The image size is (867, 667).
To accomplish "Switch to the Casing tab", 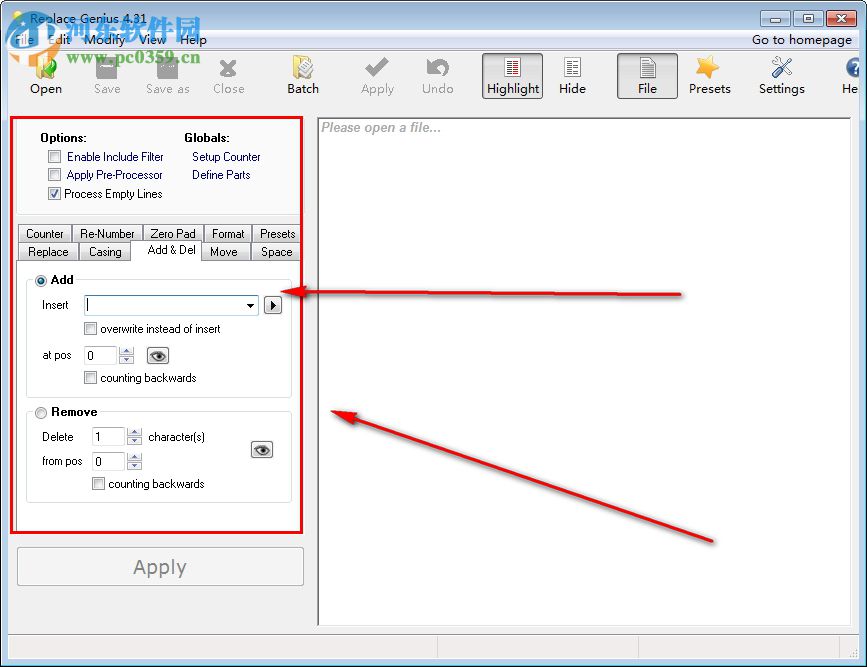I will pyautogui.click(x=105, y=252).
